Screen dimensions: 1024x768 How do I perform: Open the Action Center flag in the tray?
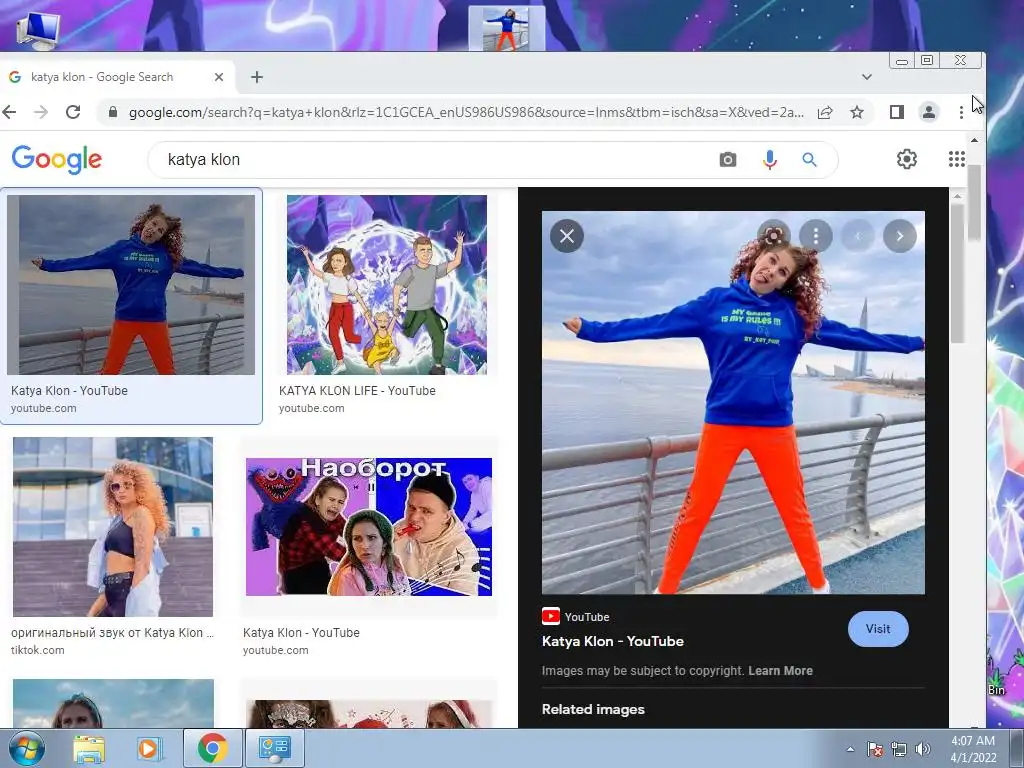[875, 749]
